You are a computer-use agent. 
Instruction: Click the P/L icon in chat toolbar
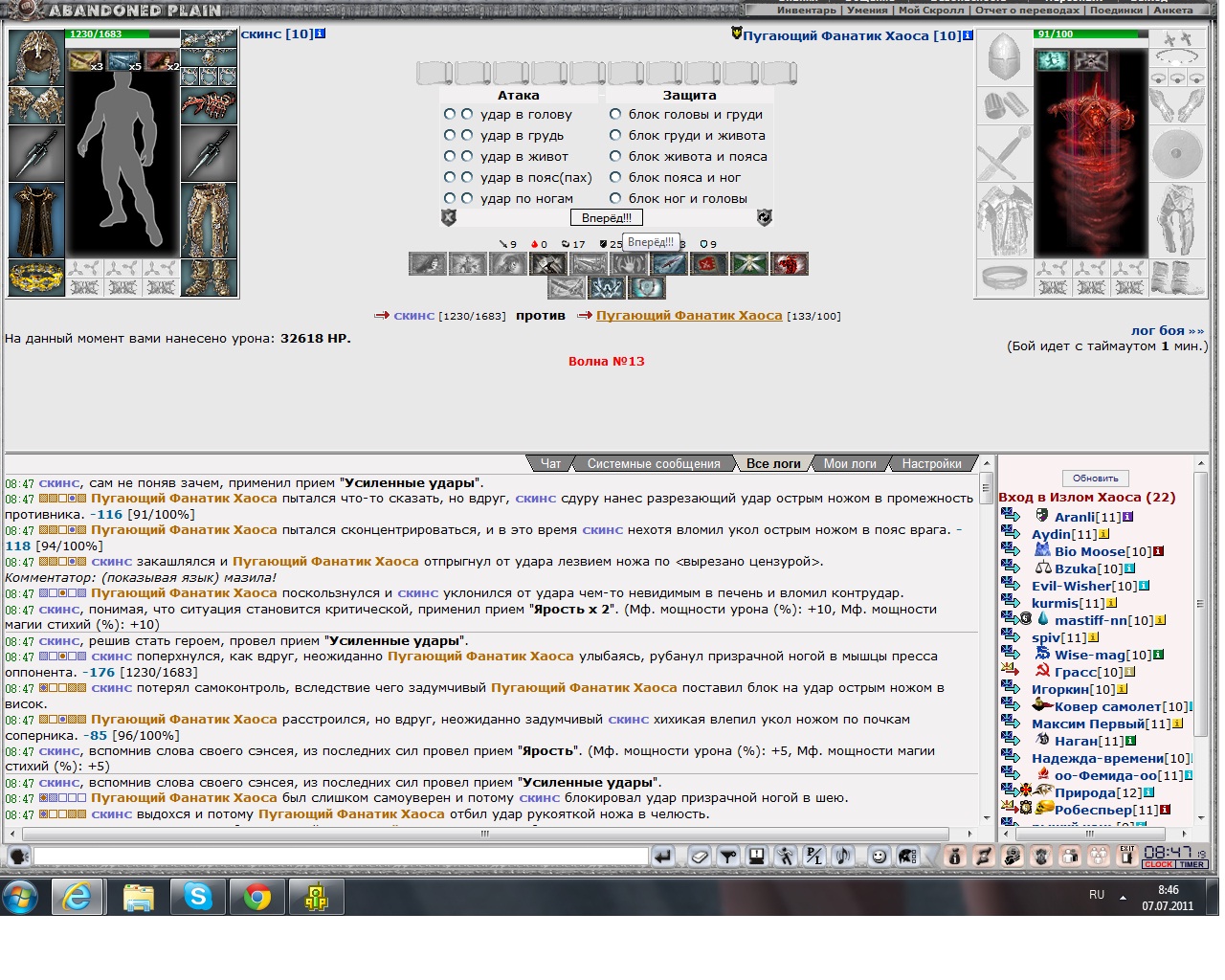pyautogui.click(x=814, y=857)
